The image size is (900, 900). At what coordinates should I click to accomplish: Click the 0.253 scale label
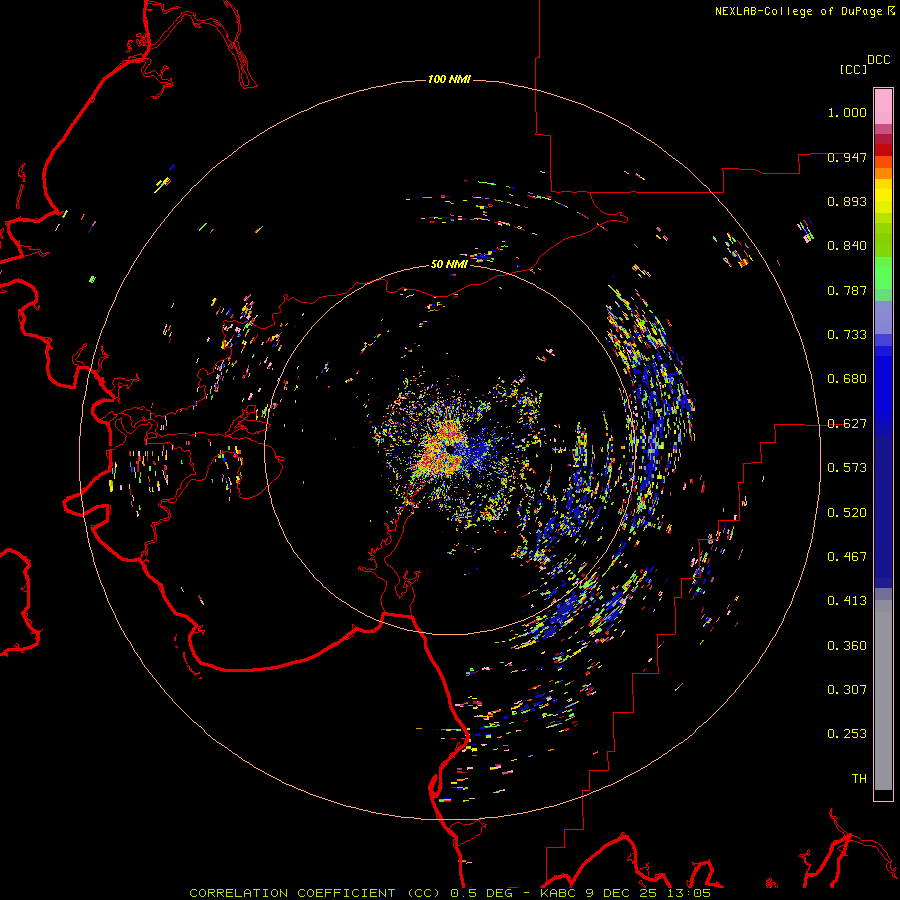(847, 734)
